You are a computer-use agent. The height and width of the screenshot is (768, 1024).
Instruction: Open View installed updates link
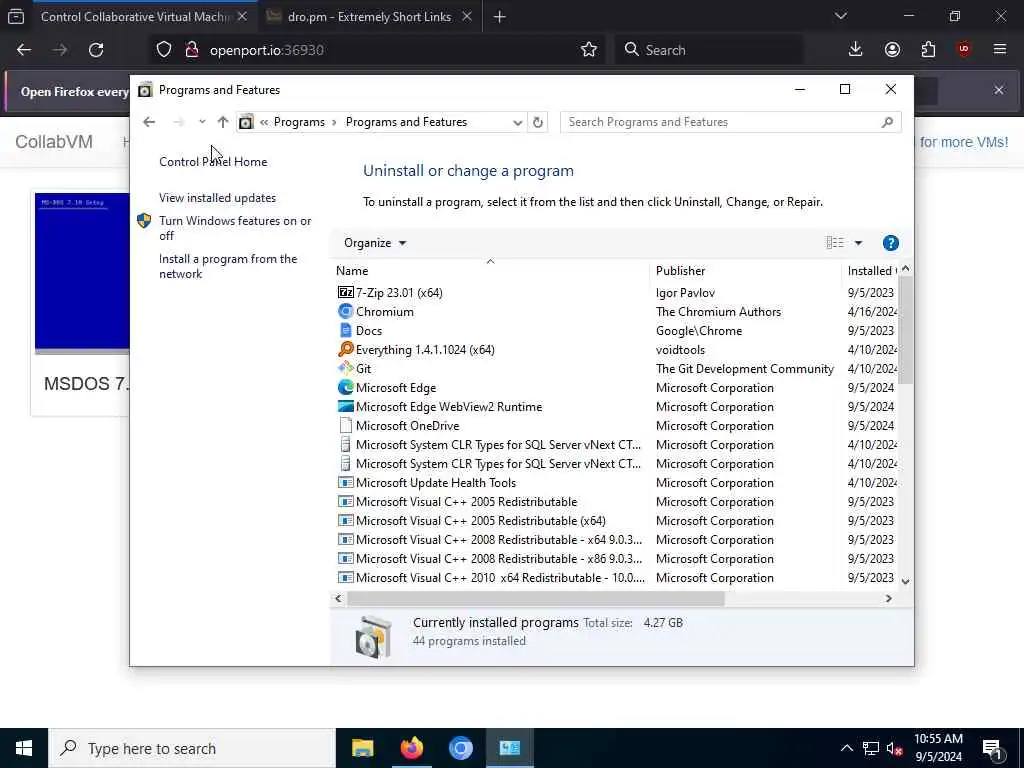217,198
